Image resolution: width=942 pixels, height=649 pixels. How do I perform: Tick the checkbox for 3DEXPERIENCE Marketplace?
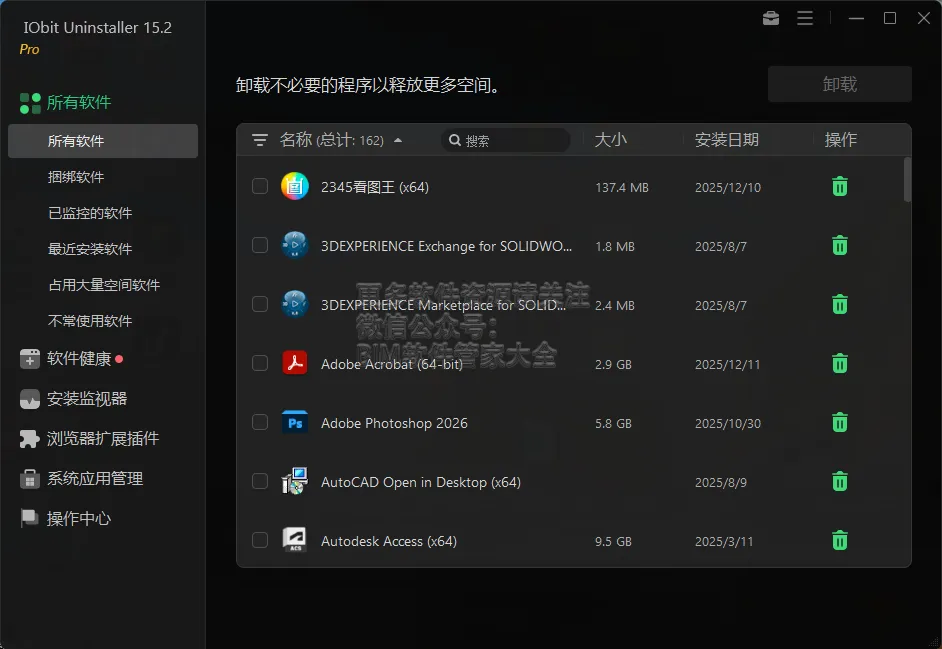pyautogui.click(x=260, y=304)
